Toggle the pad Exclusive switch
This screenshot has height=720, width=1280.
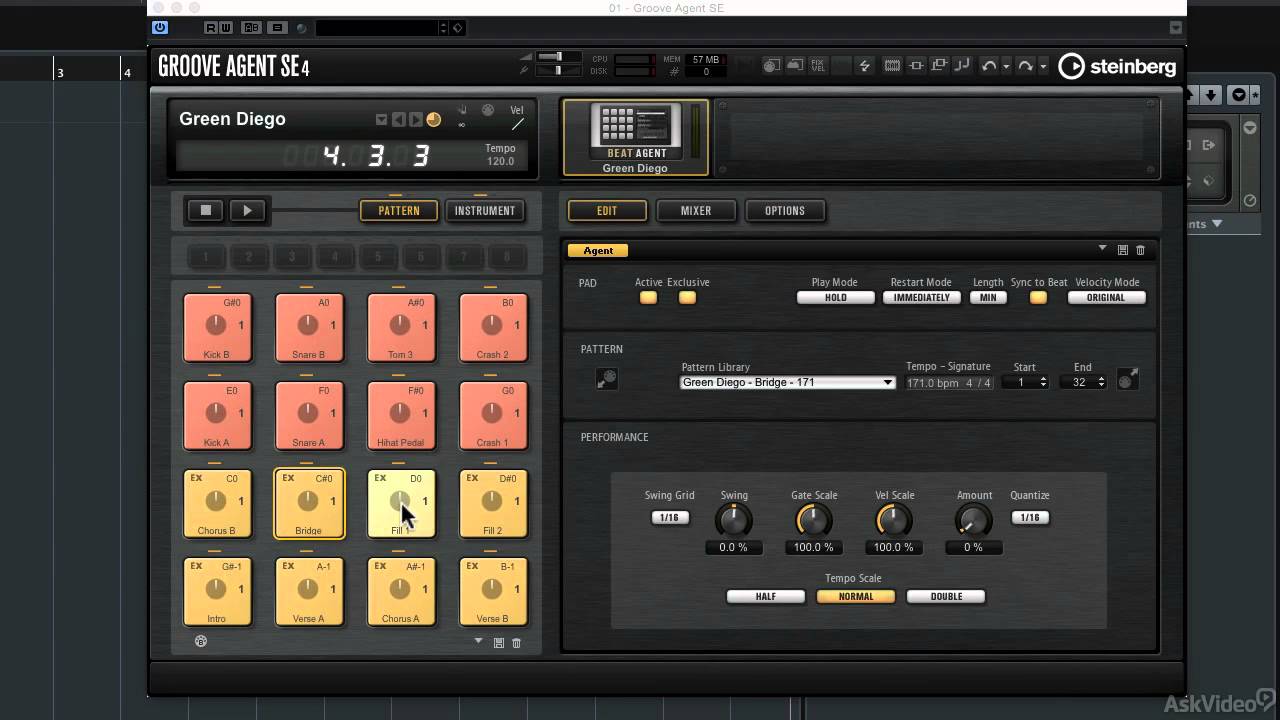pyautogui.click(x=687, y=297)
